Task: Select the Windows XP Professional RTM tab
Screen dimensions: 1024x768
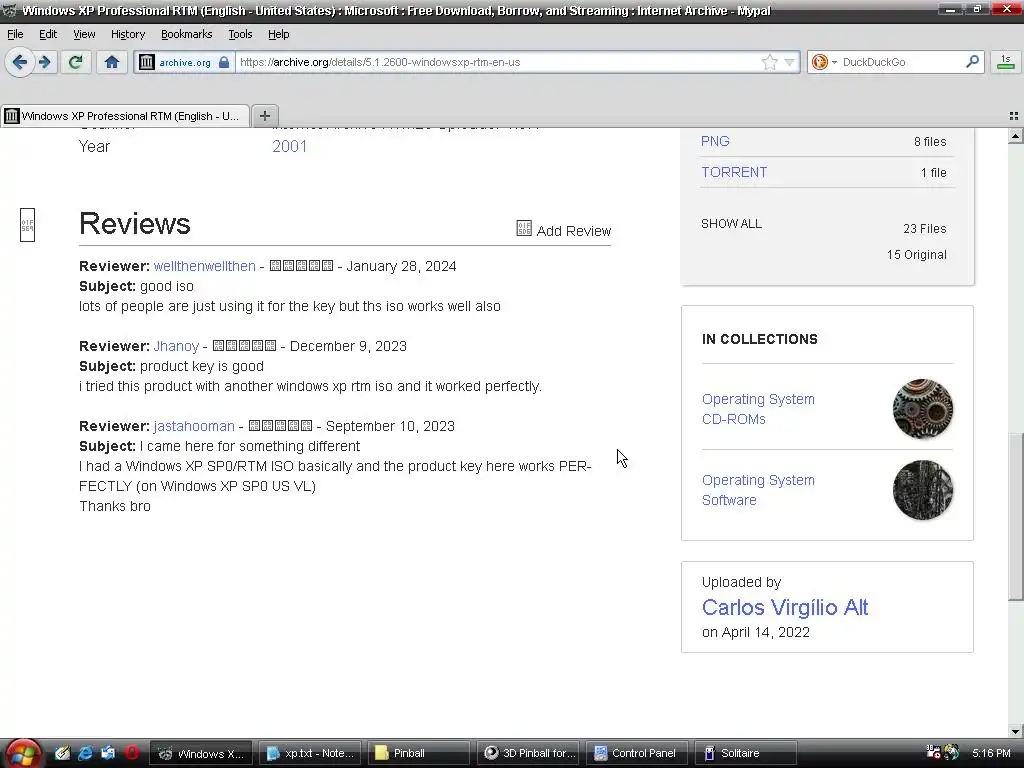Action: click(125, 116)
